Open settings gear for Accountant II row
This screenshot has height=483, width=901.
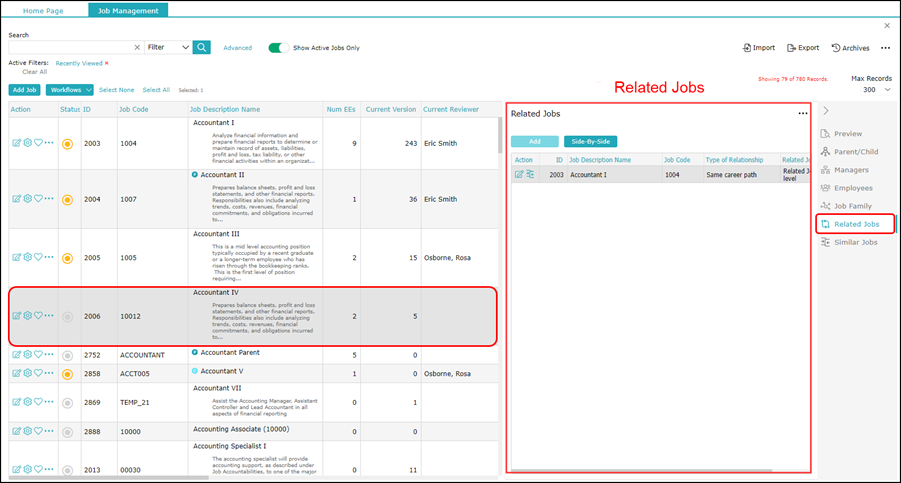(x=28, y=199)
